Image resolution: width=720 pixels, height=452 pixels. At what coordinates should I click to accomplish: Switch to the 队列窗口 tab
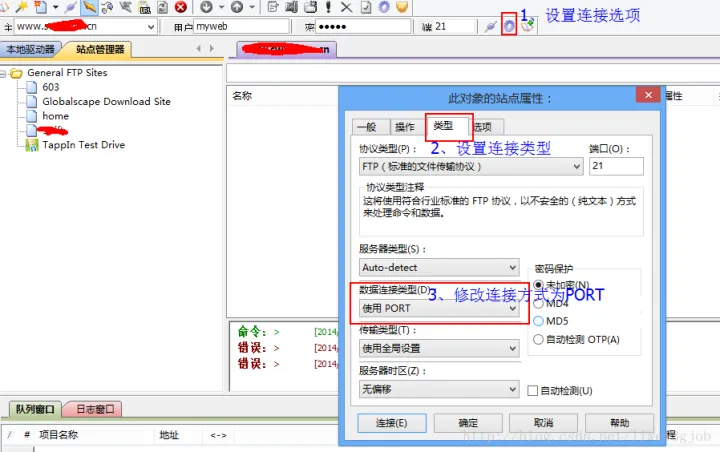[35, 409]
